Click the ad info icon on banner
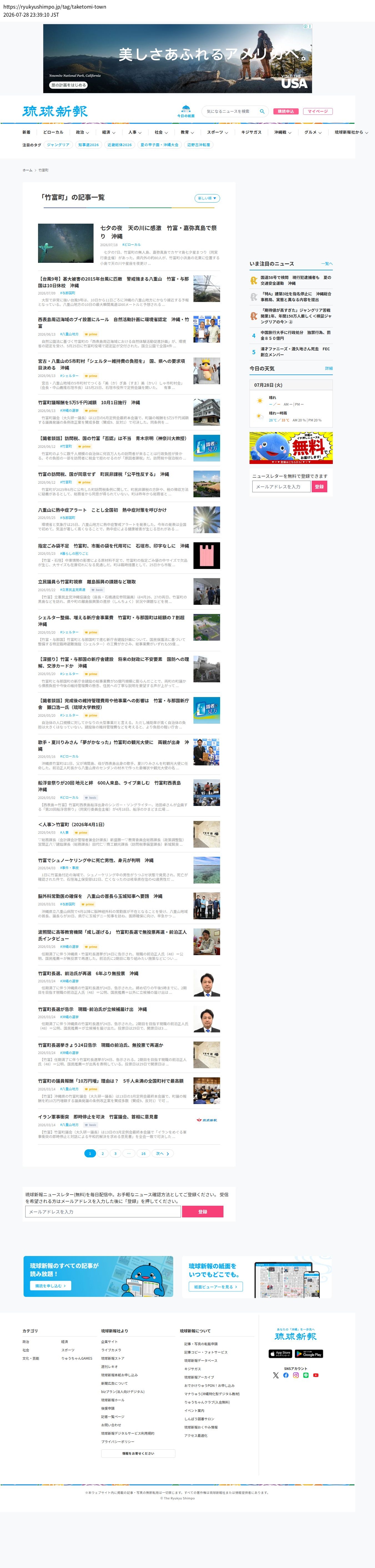This screenshot has width=375, height=1568. pyautogui.click(x=306, y=26)
